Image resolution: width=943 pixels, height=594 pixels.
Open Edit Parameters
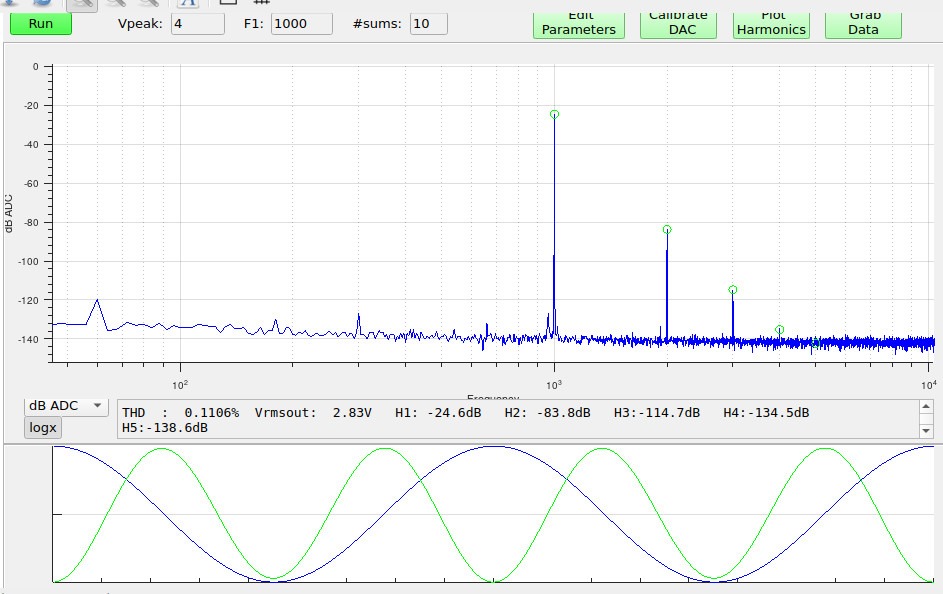click(x=579, y=25)
